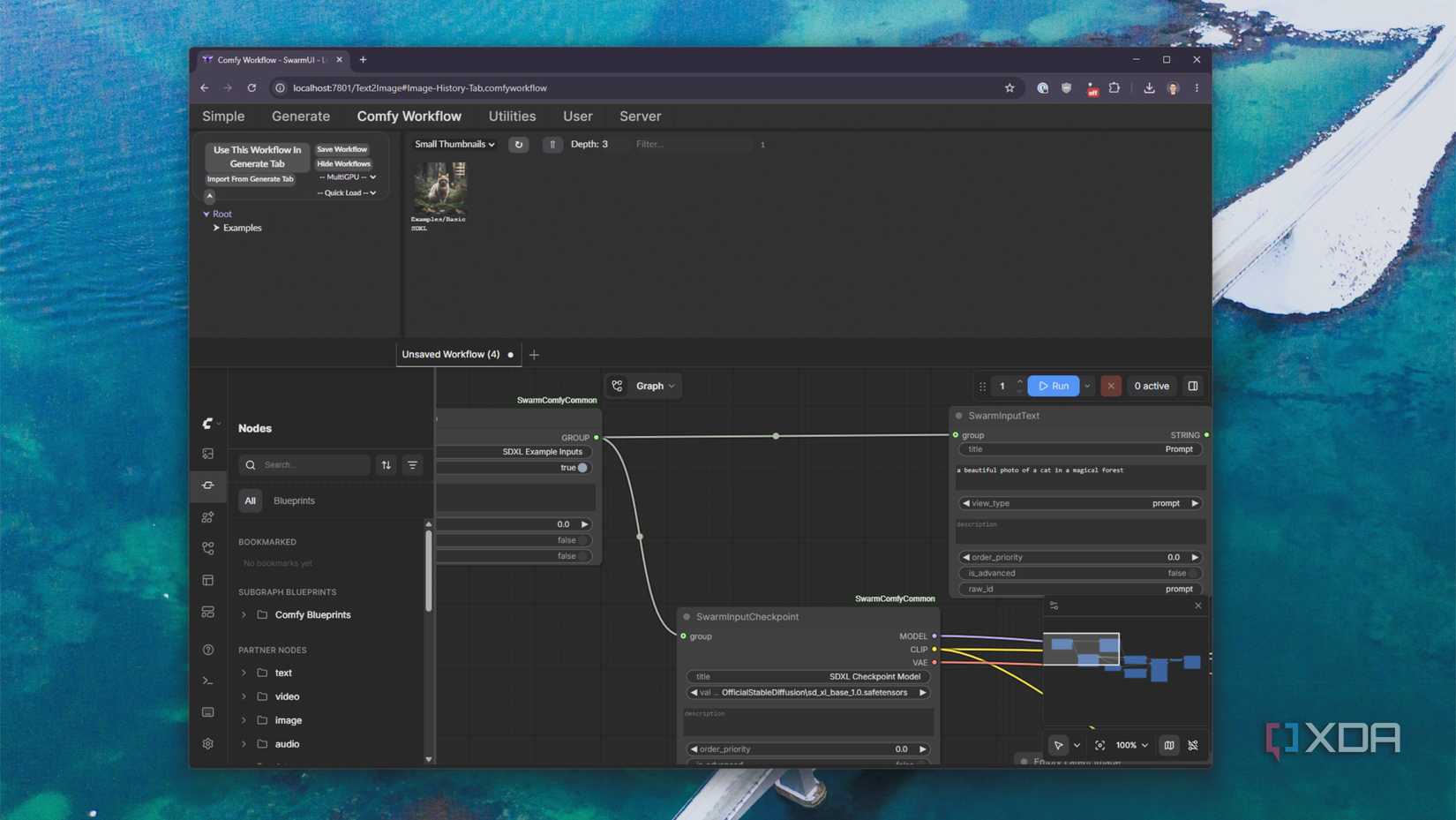The width and height of the screenshot is (1456, 820).
Task: Switch to the Utilities tab
Action: 512,117
